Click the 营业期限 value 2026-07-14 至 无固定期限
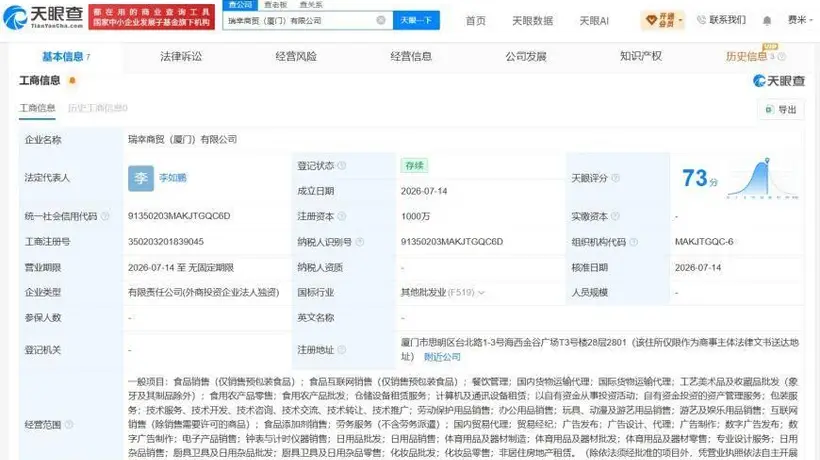The image size is (820, 460). tap(181, 268)
